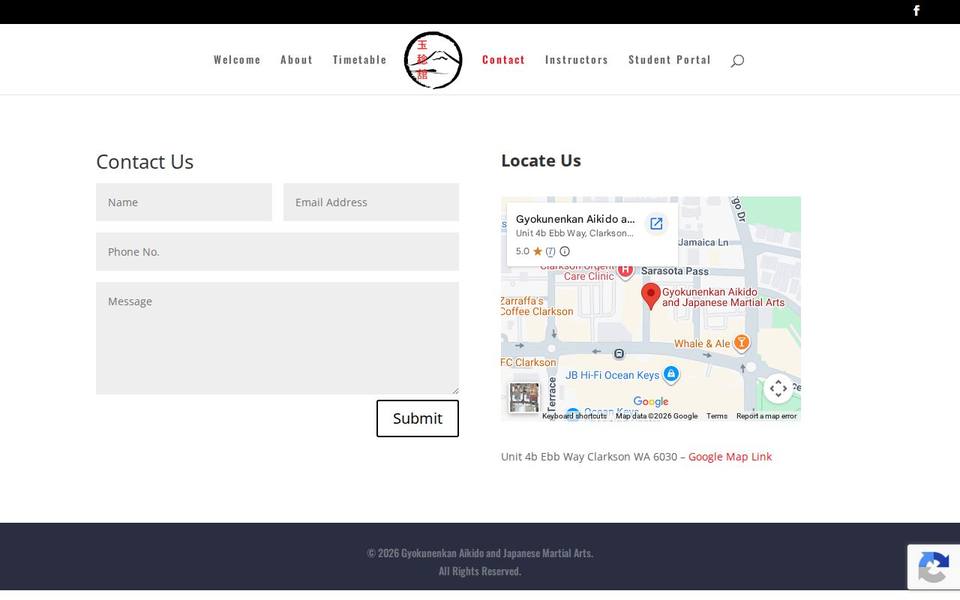
Task: Focus the Email Address field
Action: coord(371,202)
